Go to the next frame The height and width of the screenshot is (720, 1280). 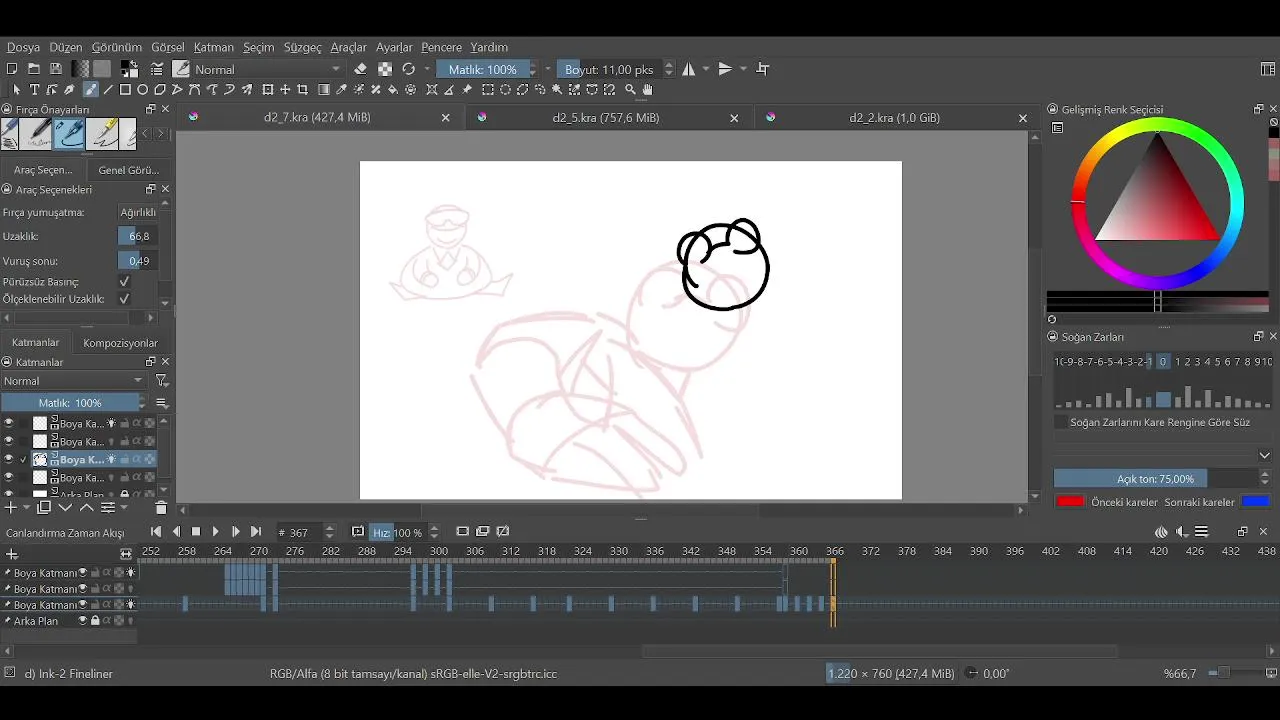pos(236,532)
